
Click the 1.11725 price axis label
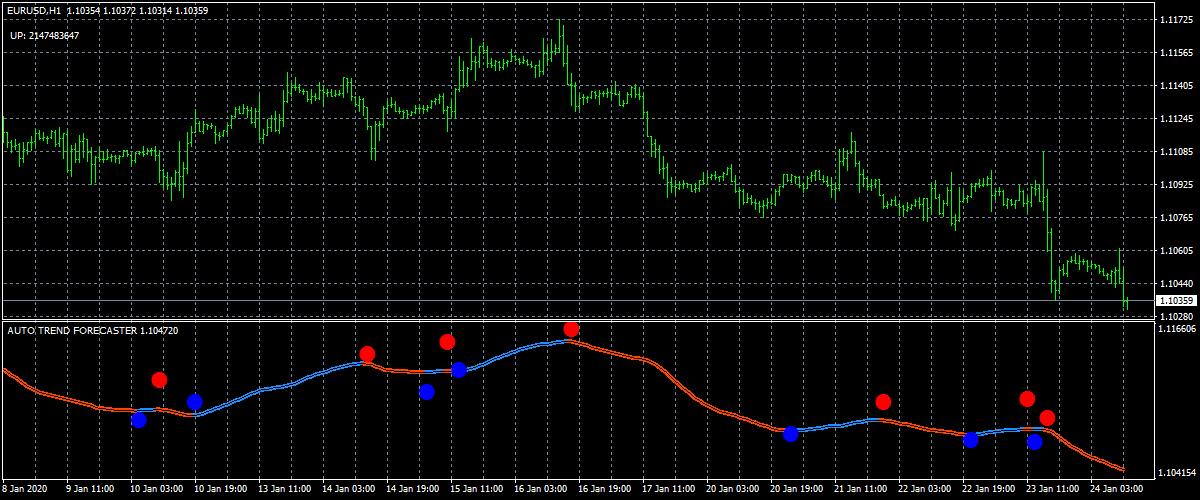pos(1175,20)
